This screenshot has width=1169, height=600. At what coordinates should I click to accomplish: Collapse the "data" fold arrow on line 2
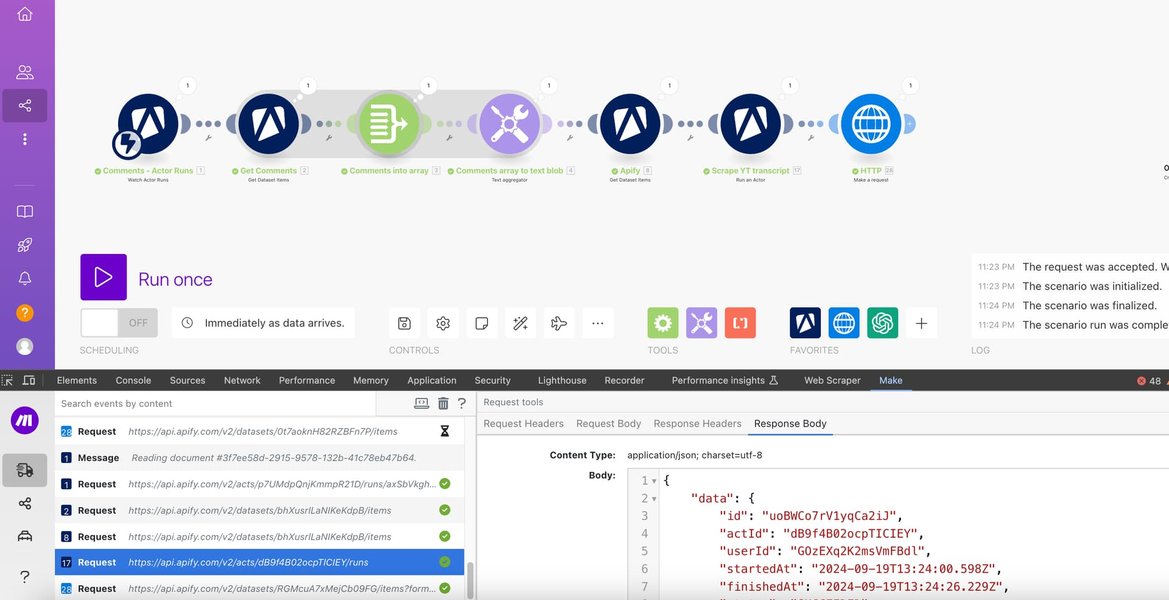coord(654,499)
